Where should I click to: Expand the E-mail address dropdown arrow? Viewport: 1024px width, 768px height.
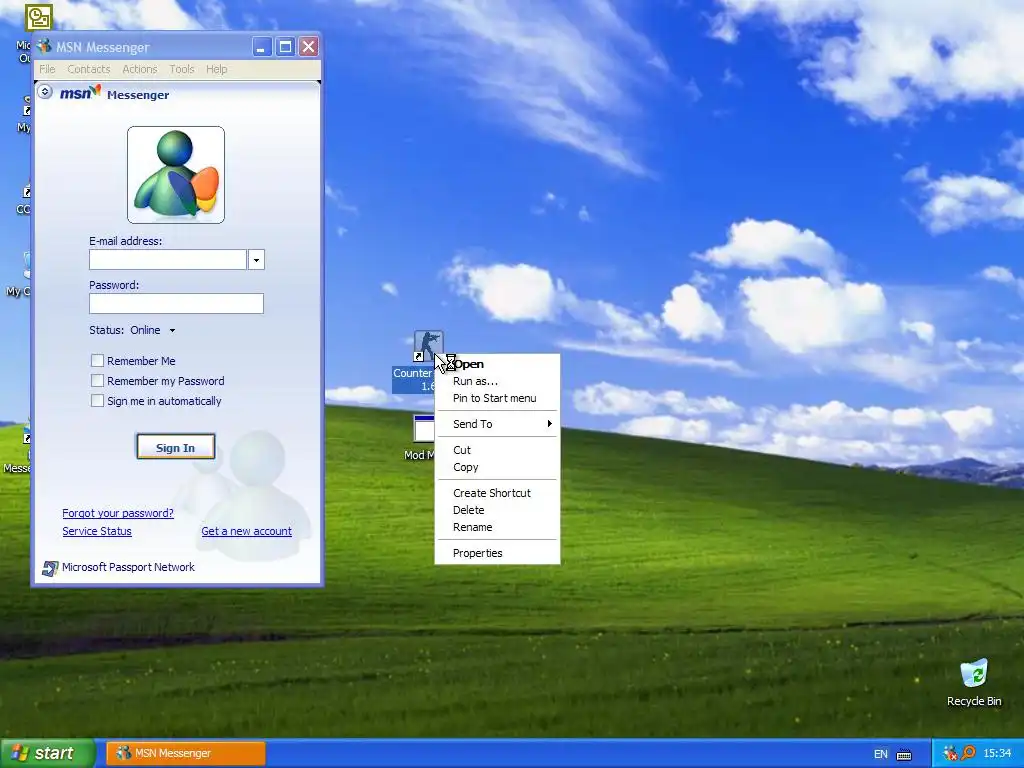point(256,260)
